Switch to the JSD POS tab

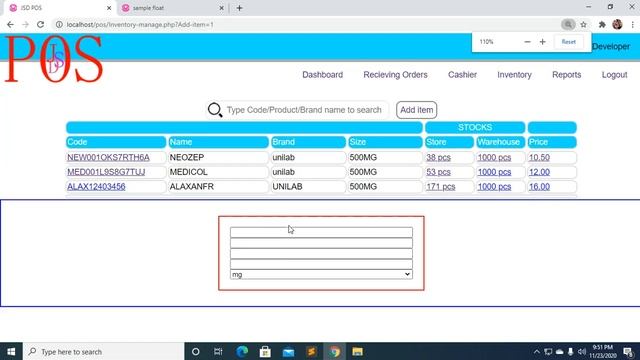coord(59,8)
